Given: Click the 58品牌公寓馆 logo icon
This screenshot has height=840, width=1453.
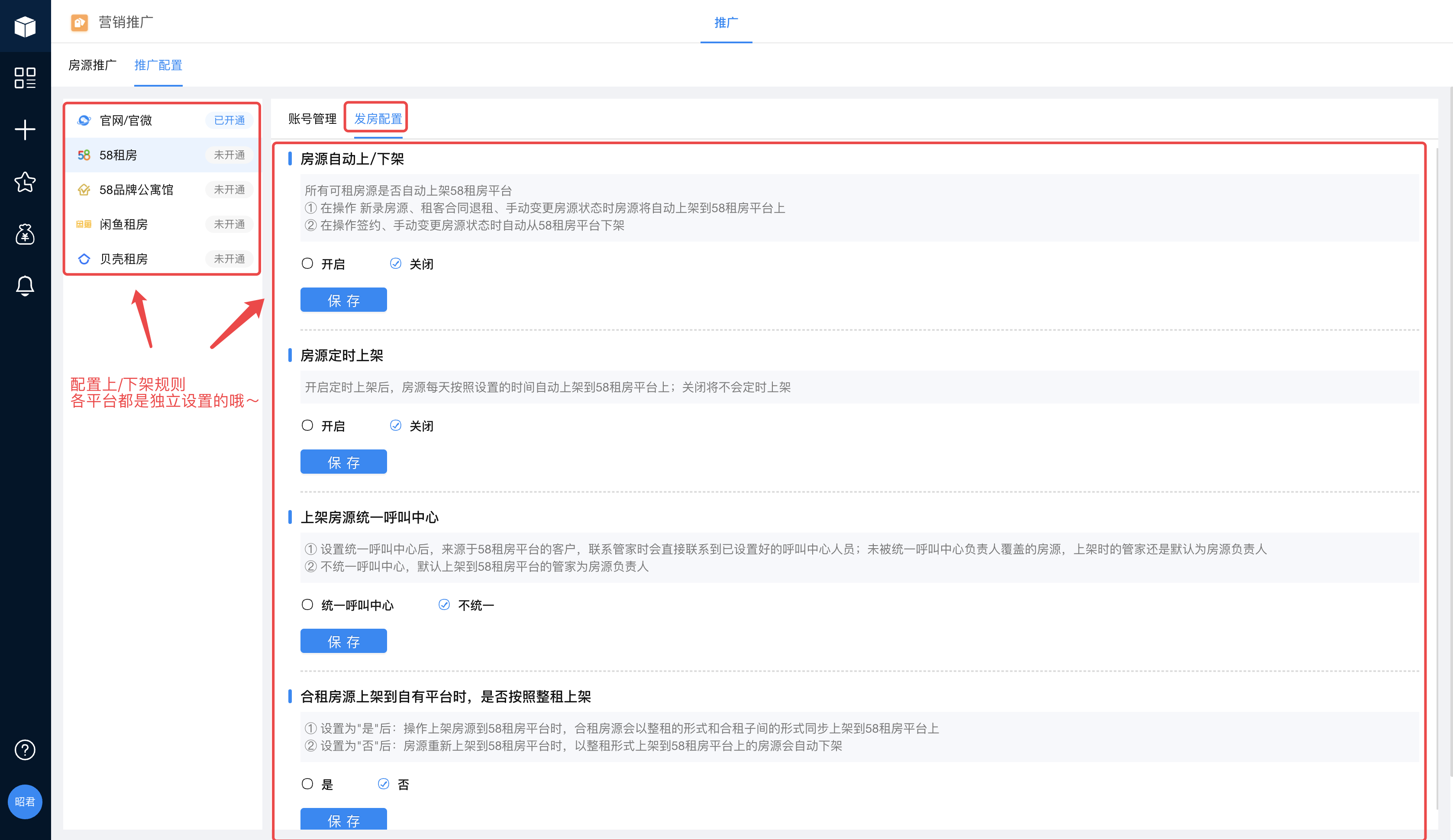Looking at the screenshot, I should [x=84, y=189].
